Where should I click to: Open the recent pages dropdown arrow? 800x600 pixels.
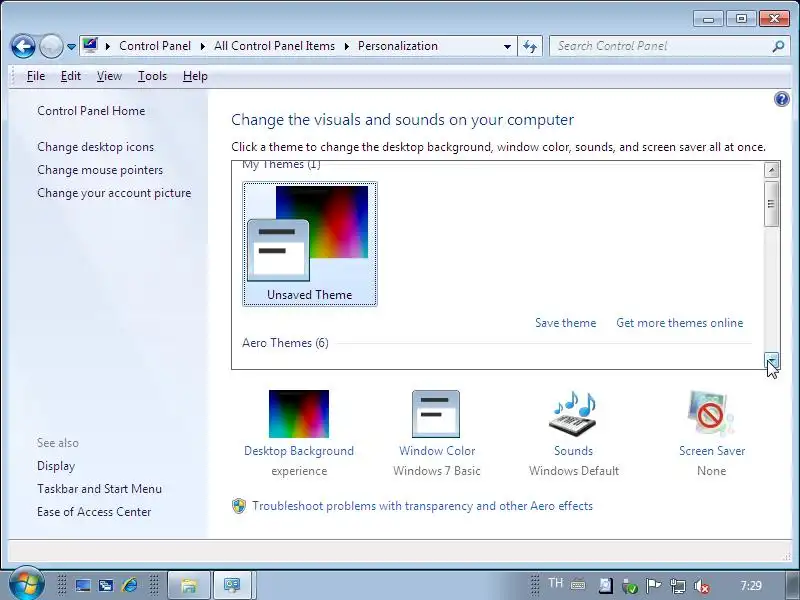click(71, 46)
